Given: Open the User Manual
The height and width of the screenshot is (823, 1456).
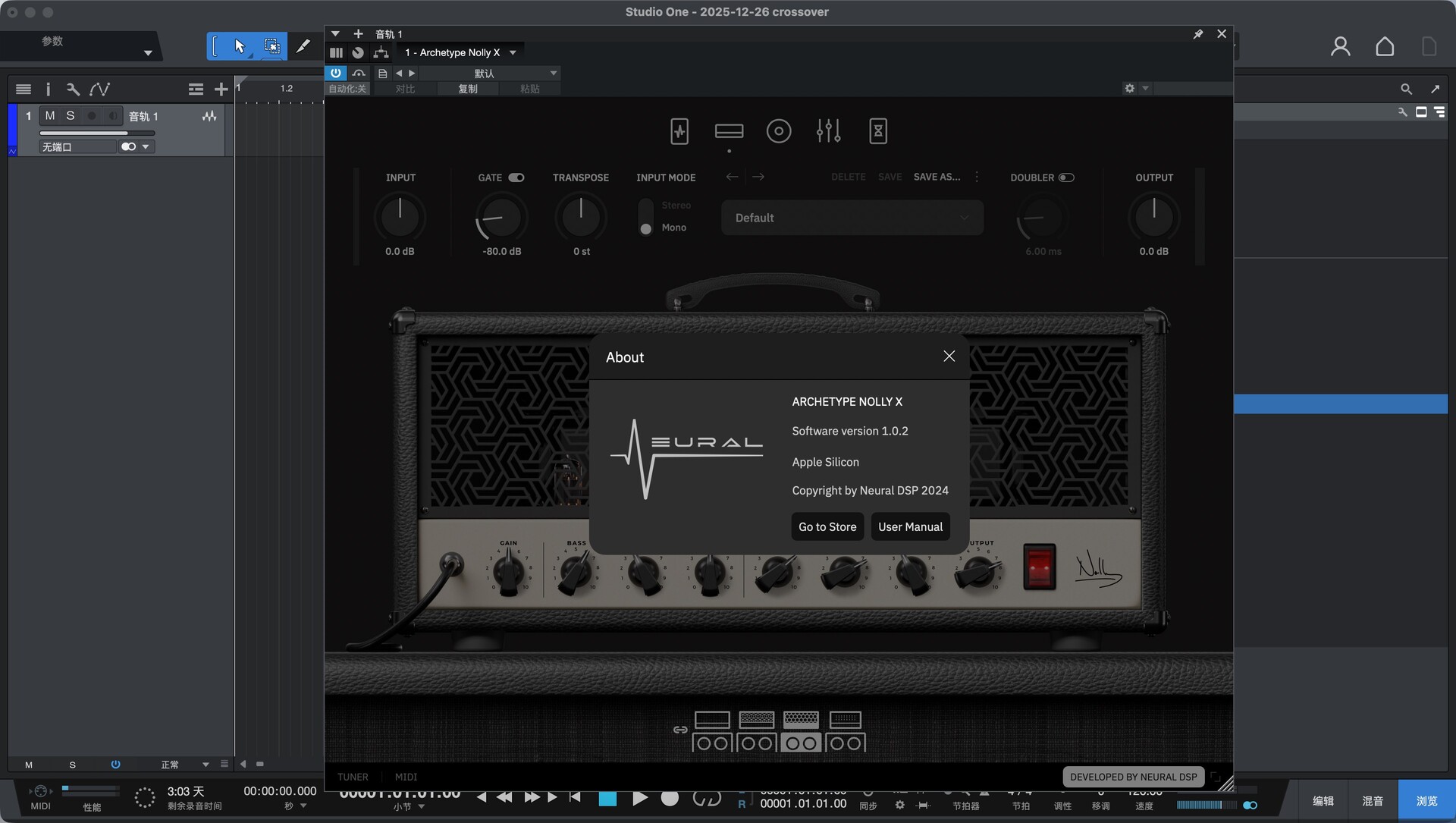Looking at the screenshot, I should click(x=910, y=526).
